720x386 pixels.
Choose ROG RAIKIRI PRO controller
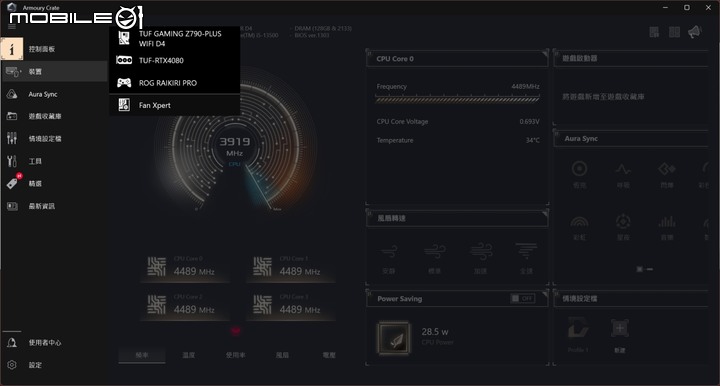(x=174, y=83)
